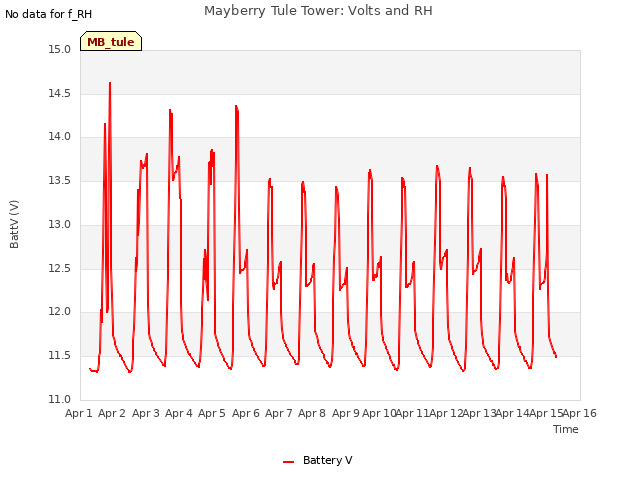
Task: Click the chart title 'Mayberry Tule Tower: Volts and RH'
Action: click(318, 11)
